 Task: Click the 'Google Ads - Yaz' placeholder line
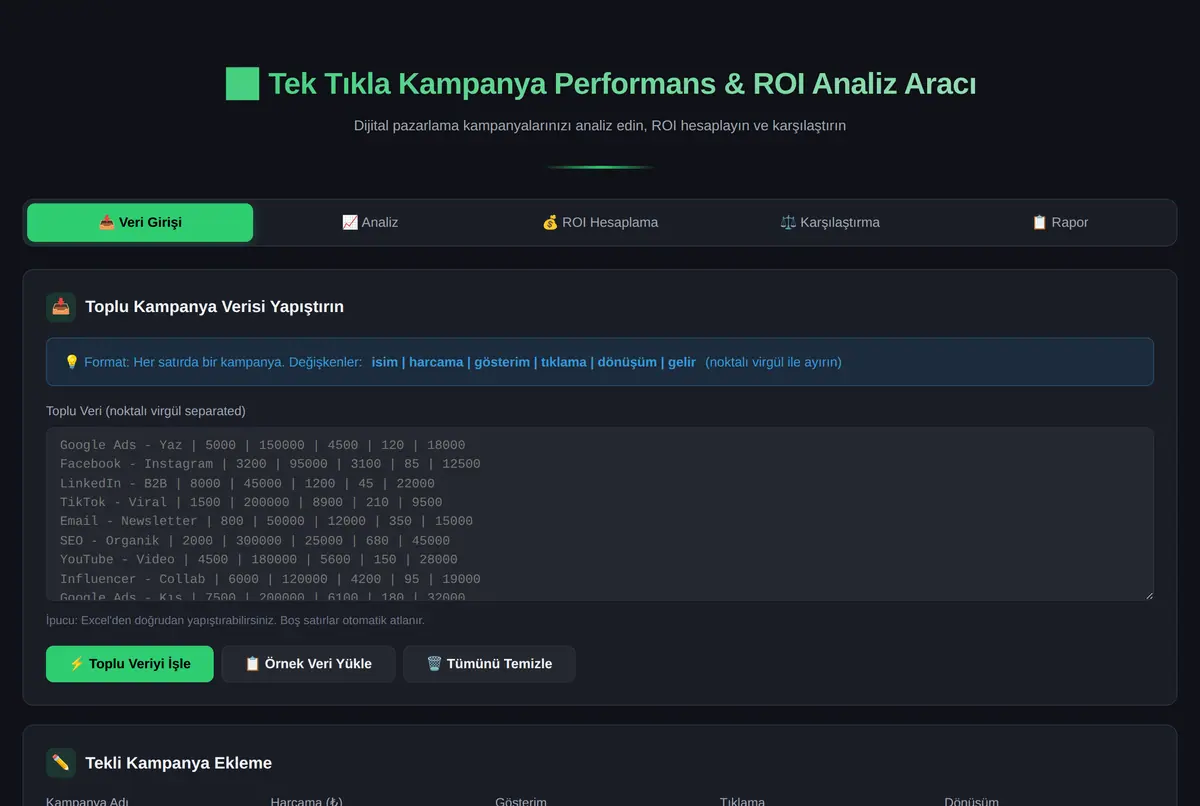[262, 445]
